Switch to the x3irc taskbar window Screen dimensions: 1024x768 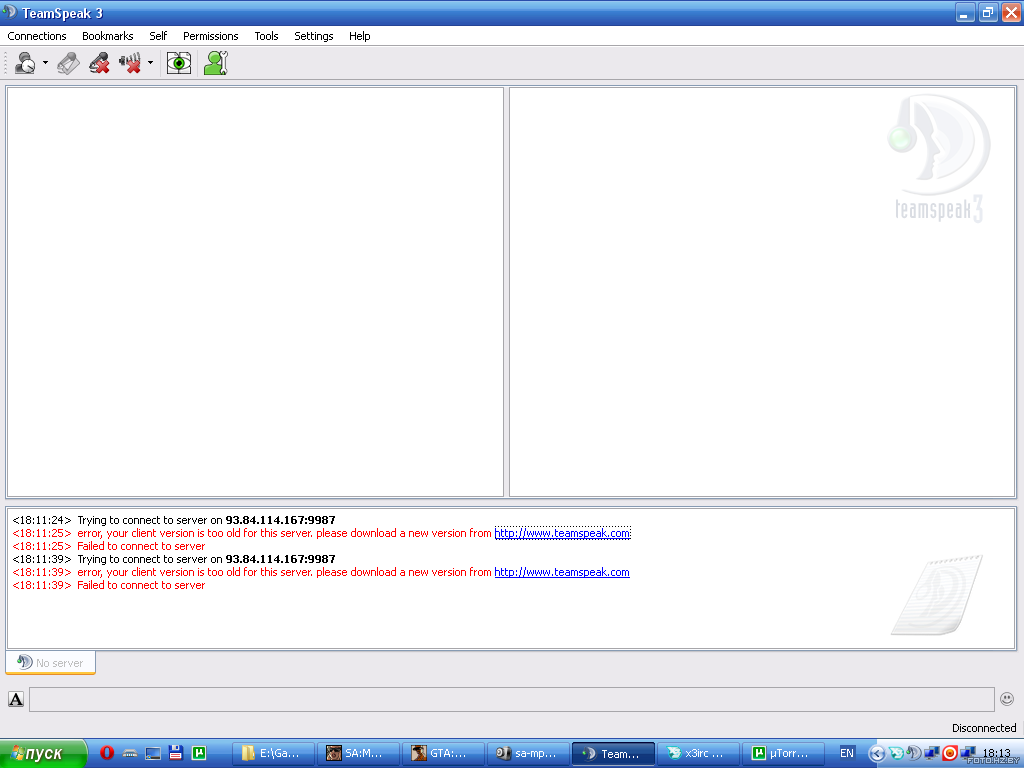pos(698,754)
